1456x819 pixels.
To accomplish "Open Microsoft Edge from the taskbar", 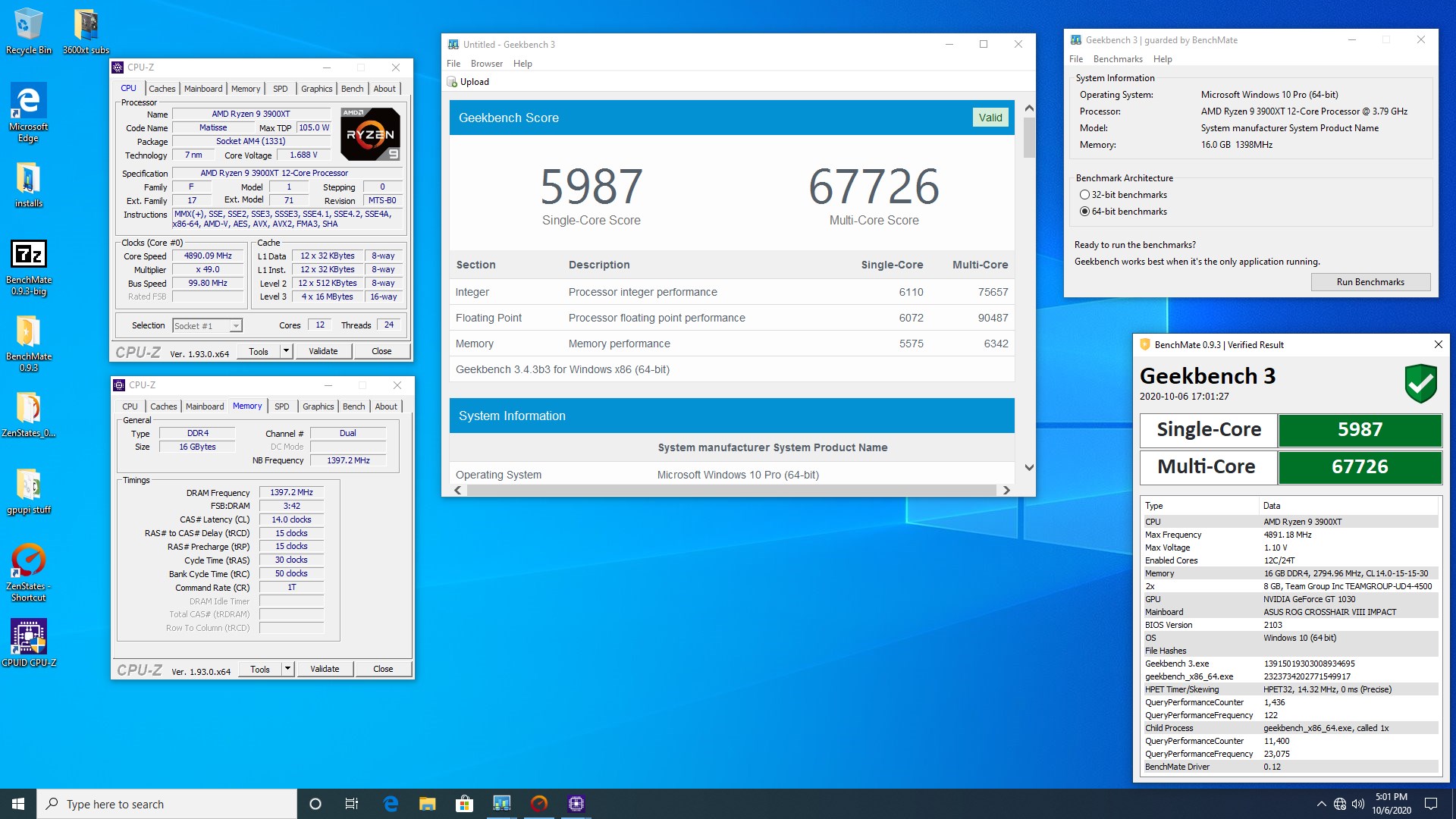I will (x=391, y=804).
